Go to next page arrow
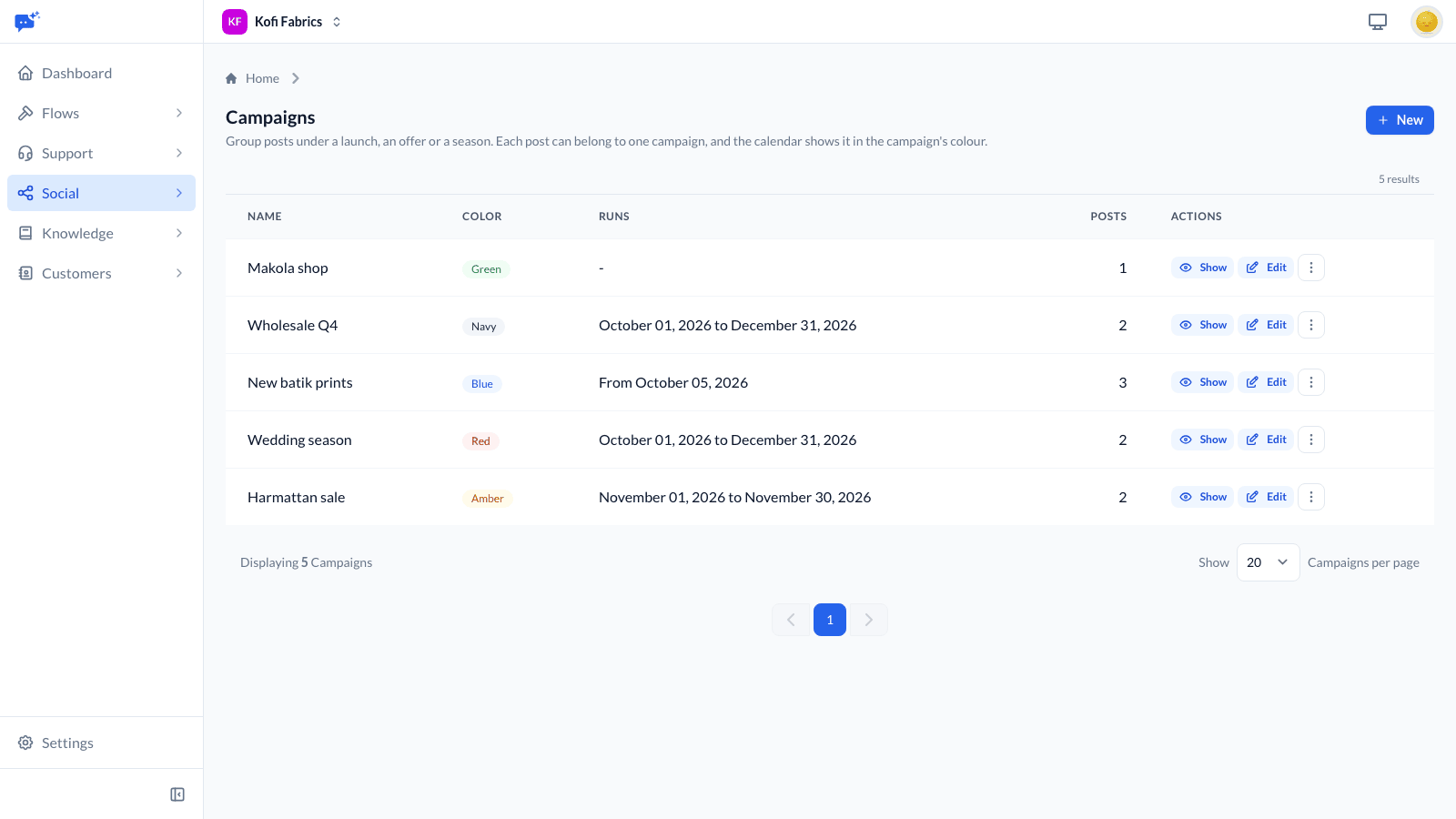This screenshot has width=1456, height=819. click(869, 620)
